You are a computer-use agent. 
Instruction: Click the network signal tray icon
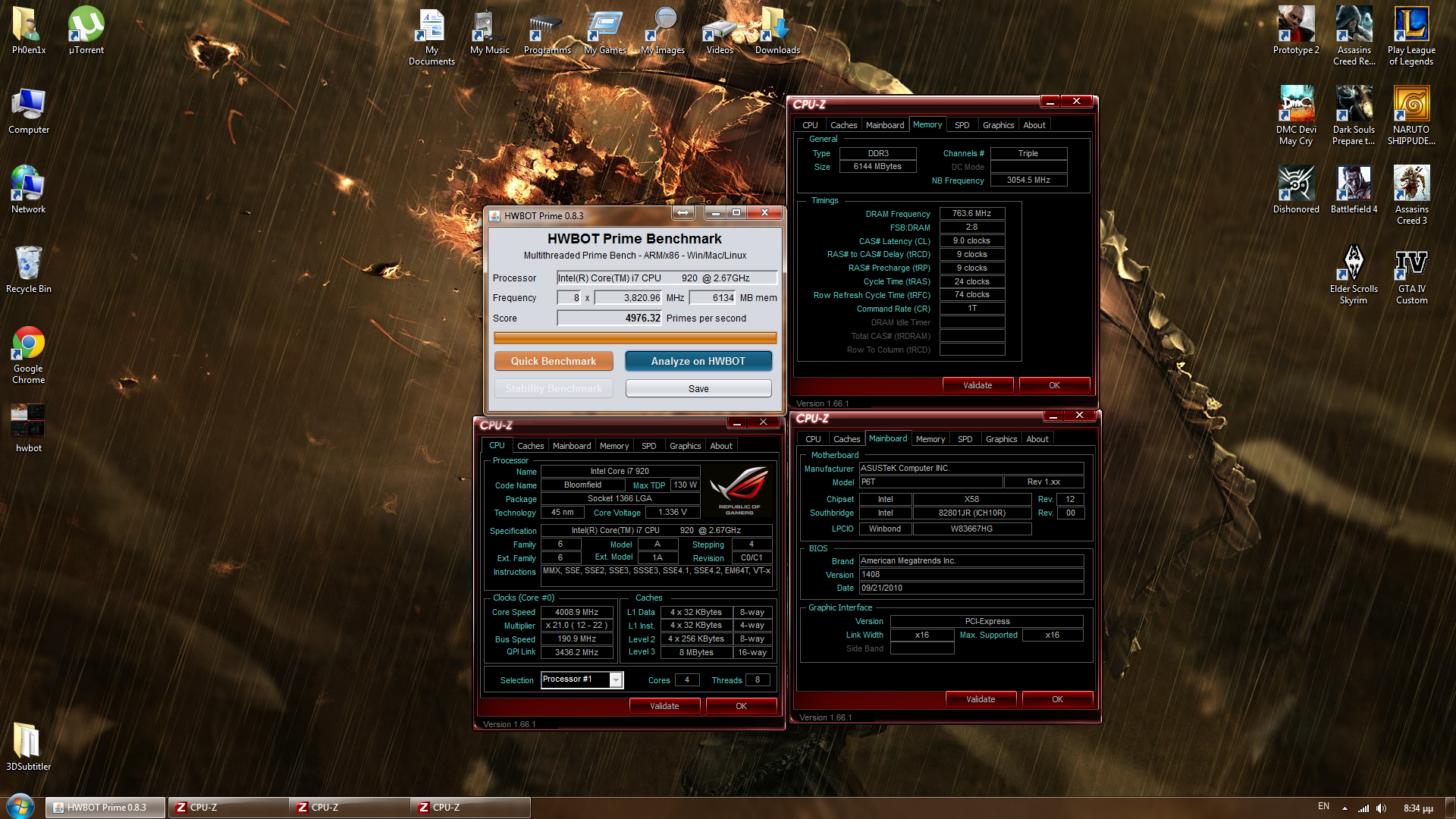pyautogui.click(x=1363, y=808)
